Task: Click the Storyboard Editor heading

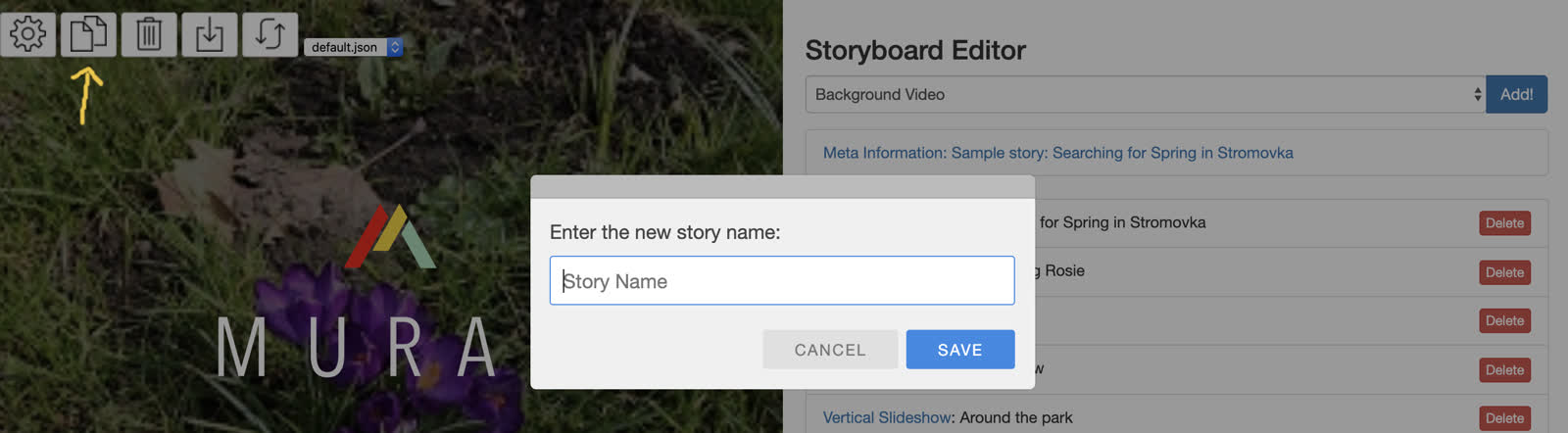Action: (915, 50)
